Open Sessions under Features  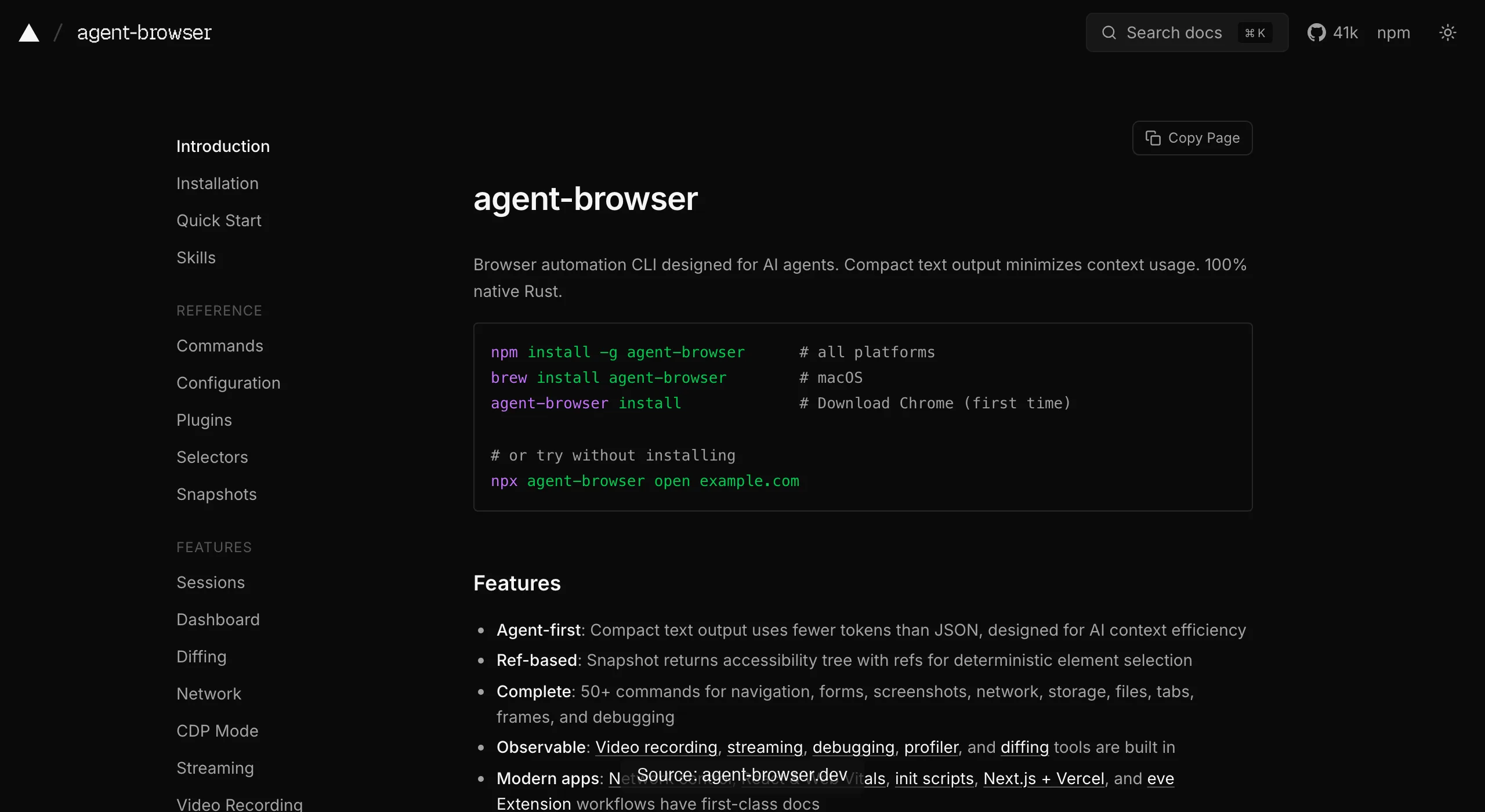211,582
